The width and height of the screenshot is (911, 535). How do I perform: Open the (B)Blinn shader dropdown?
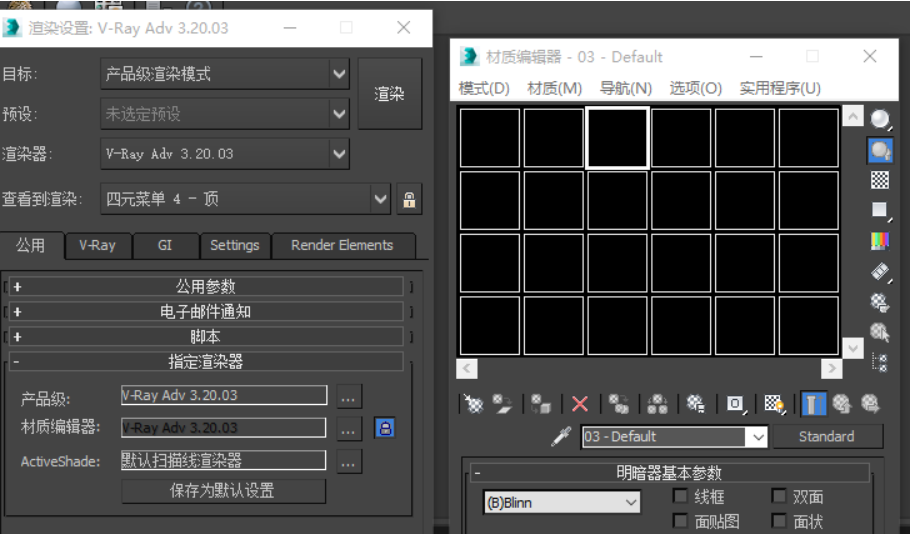tap(562, 502)
